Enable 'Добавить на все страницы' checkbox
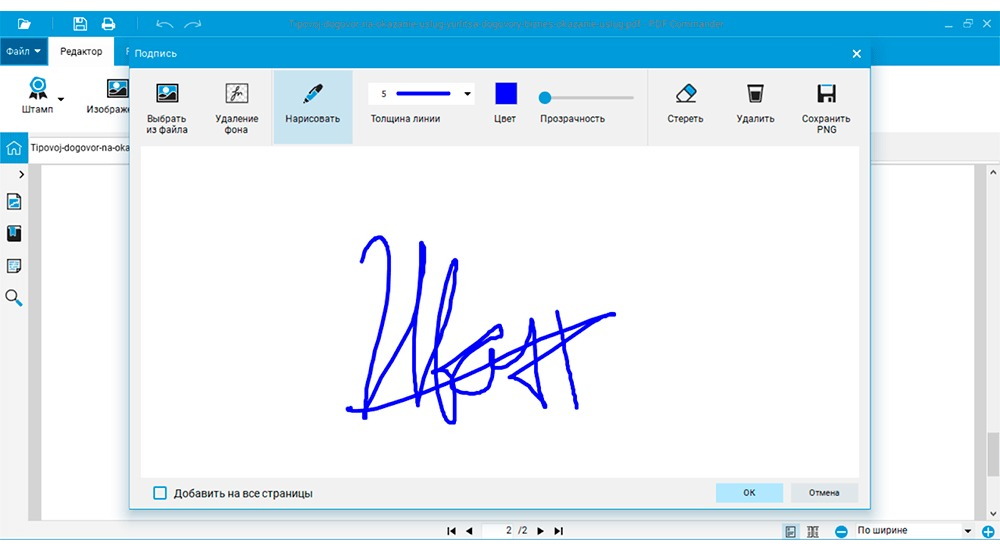The height and width of the screenshot is (550, 1000). click(x=160, y=493)
